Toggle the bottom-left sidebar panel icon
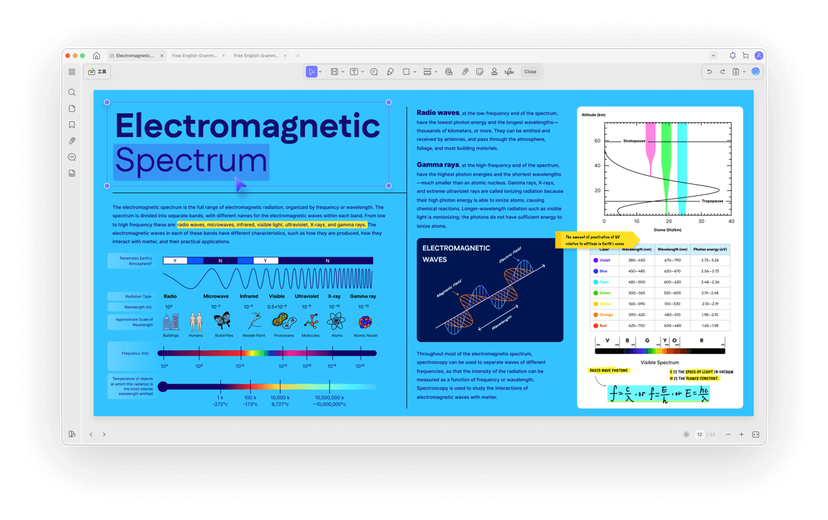This screenshot has width=828, height=520. pos(72,434)
